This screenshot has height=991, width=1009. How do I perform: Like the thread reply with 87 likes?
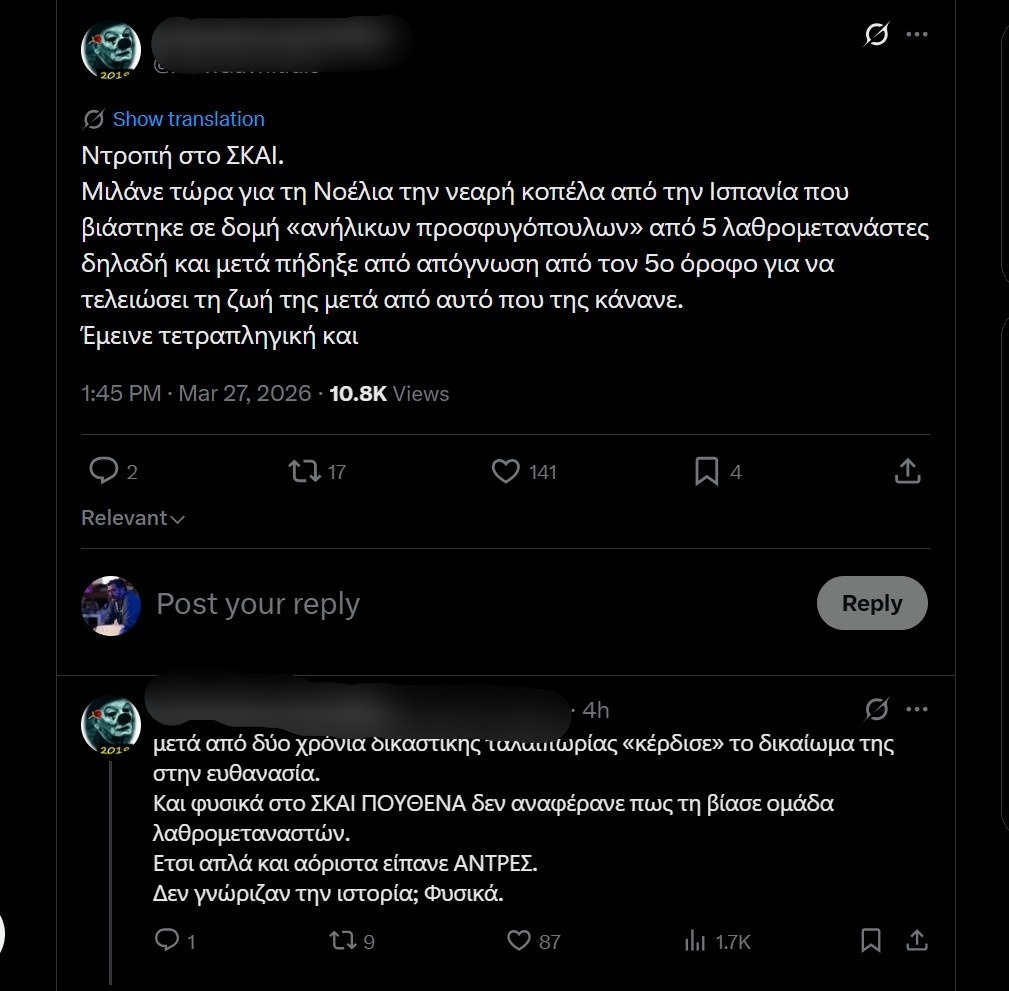[x=519, y=940]
